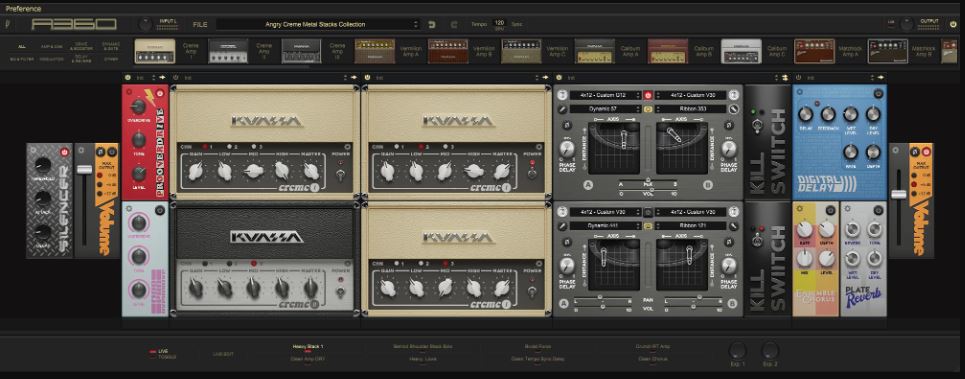Click the Tempo 120 BPM value field
Image resolution: width=965 pixels, height=379 pixels.
click(x=499, y=24)
